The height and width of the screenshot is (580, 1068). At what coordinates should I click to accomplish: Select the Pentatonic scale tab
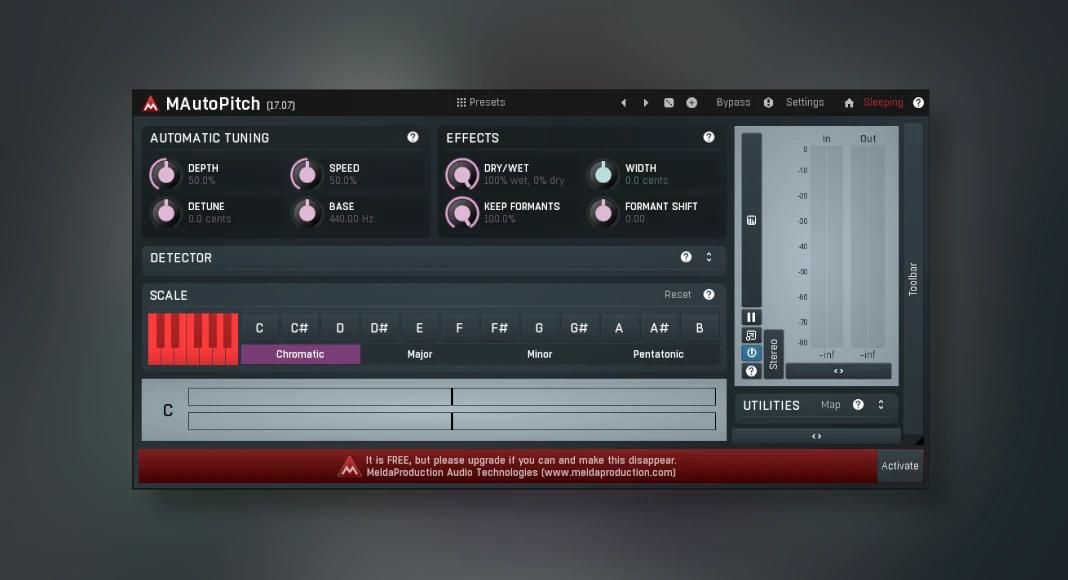click(x=658, y=354)
